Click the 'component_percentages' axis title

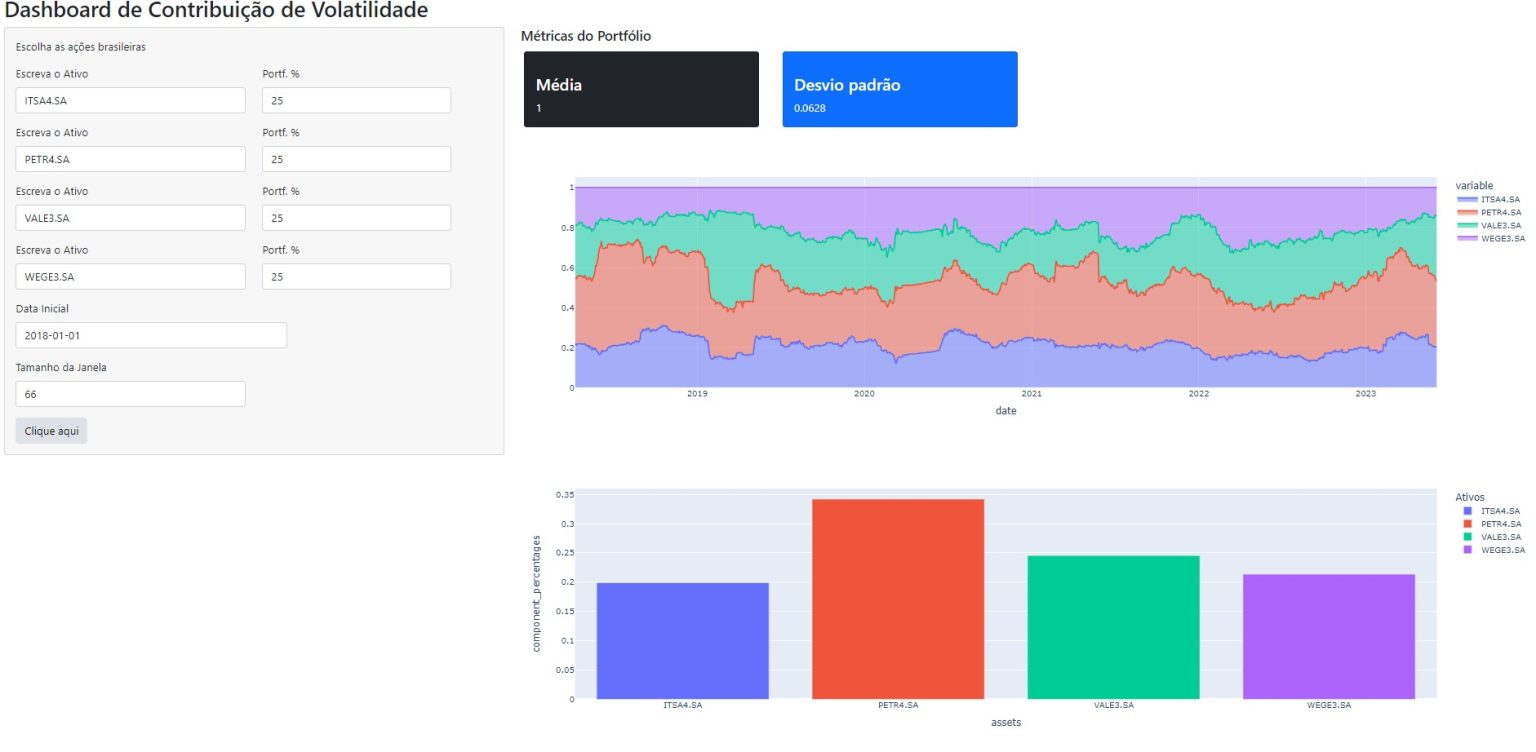coord(536,594)
